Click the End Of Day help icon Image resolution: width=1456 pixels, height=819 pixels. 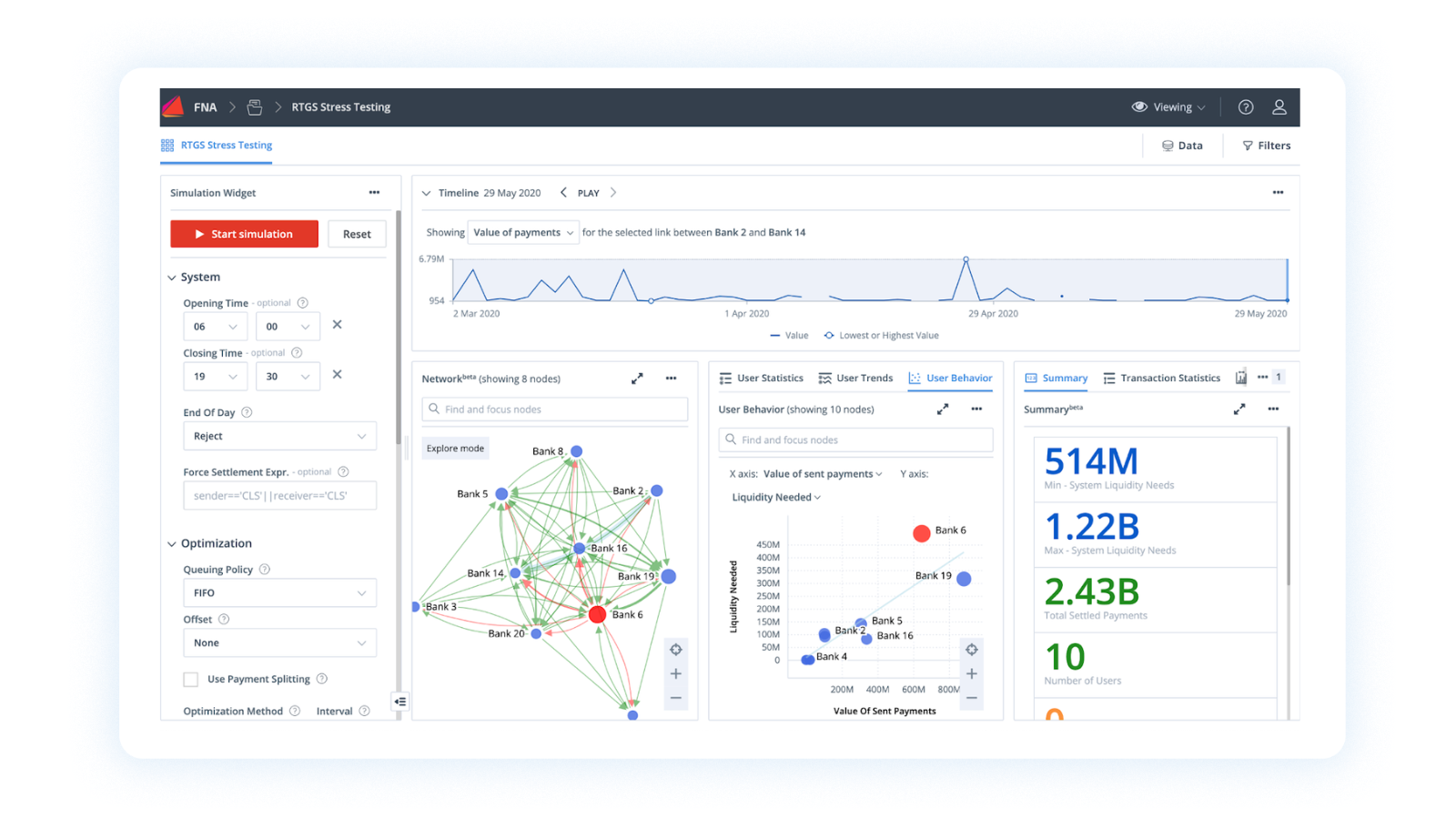(x=247, y=412)
